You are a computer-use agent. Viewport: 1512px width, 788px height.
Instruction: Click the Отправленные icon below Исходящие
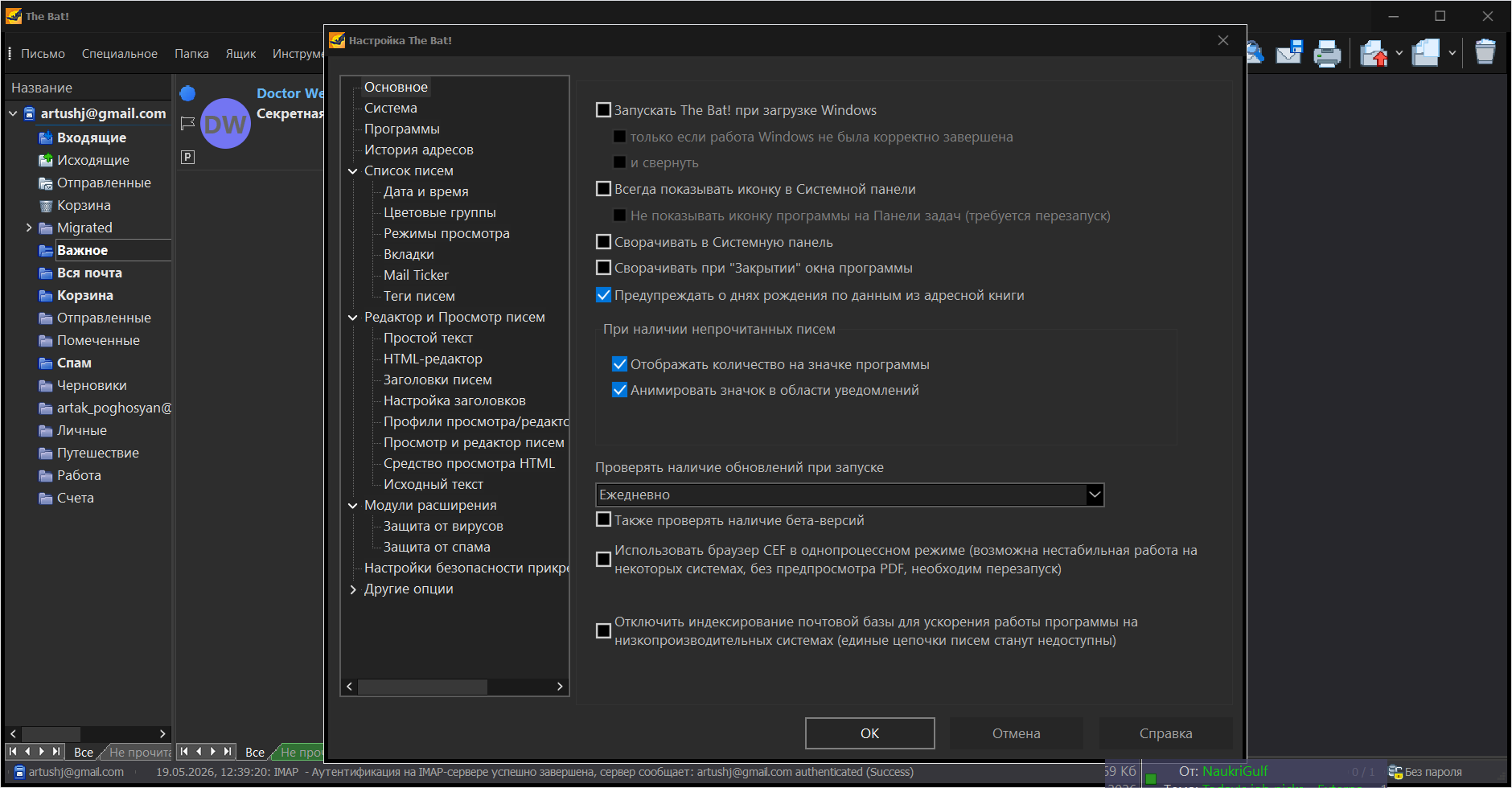46,183
